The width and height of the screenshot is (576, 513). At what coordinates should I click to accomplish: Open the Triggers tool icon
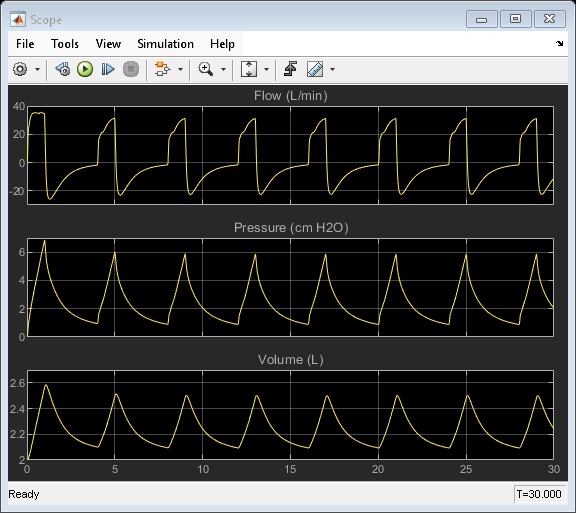(291, 69)
